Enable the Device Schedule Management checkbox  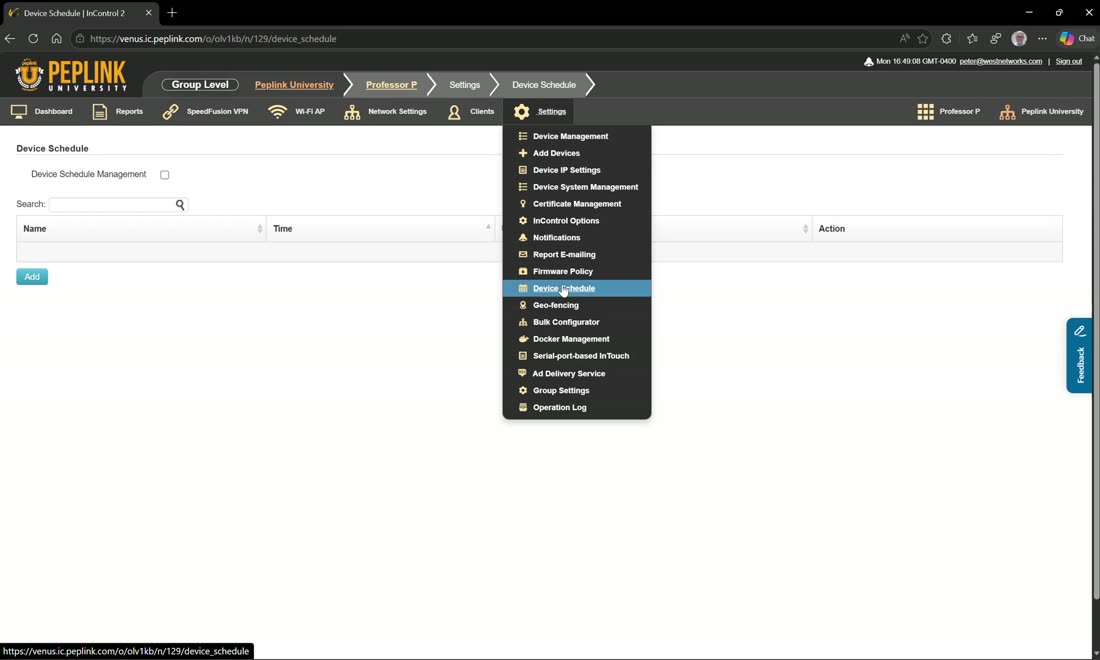tap(165, 175)
